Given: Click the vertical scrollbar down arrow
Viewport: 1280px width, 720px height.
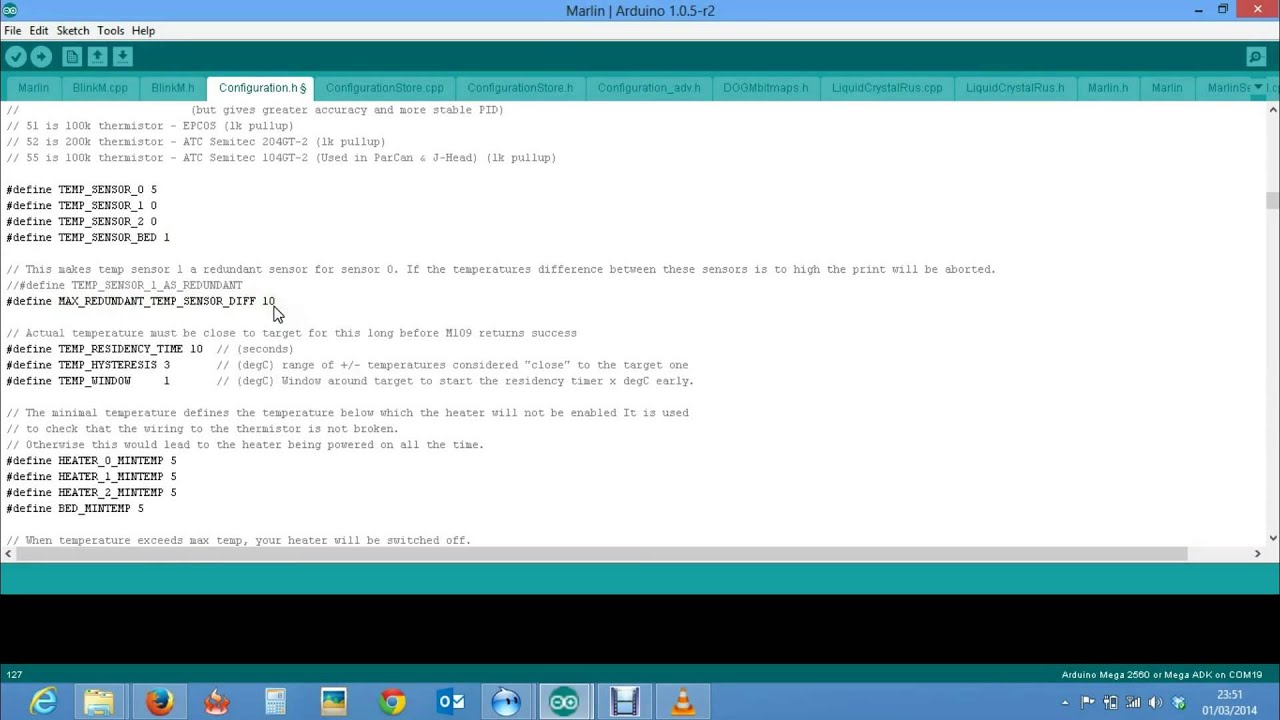Looking at the screenshot, I should (x=1272, y=538).
